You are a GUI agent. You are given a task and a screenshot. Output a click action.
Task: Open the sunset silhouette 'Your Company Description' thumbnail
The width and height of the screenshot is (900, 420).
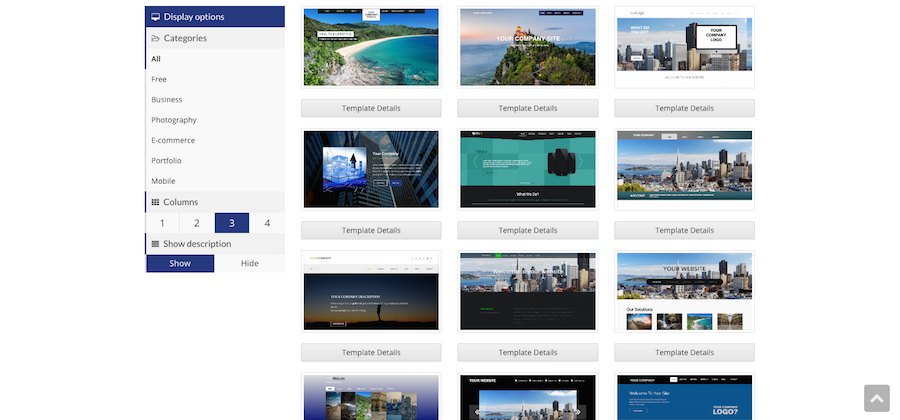371,291
